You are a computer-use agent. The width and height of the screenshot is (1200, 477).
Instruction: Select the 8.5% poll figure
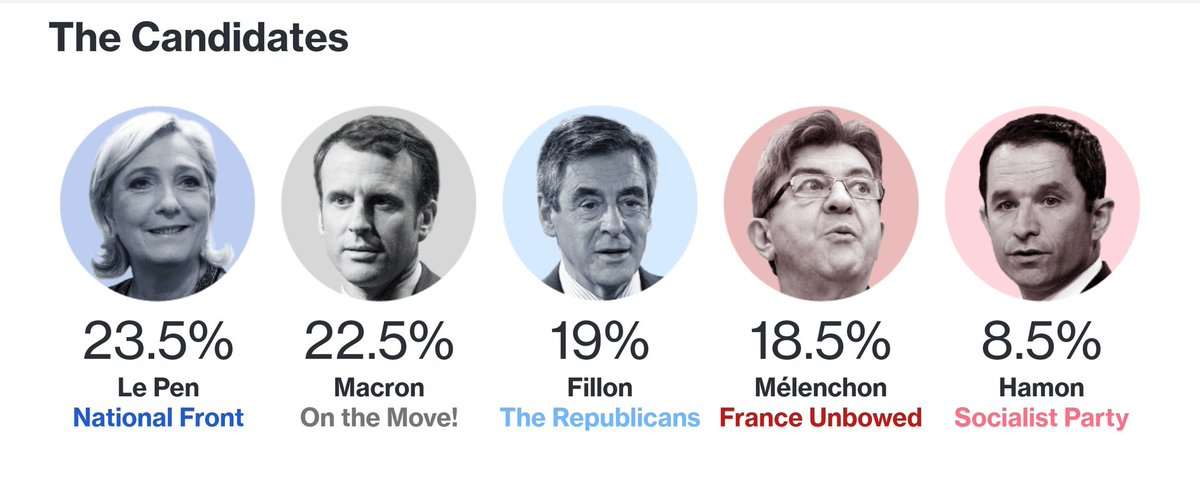[x=1042, y=343]
